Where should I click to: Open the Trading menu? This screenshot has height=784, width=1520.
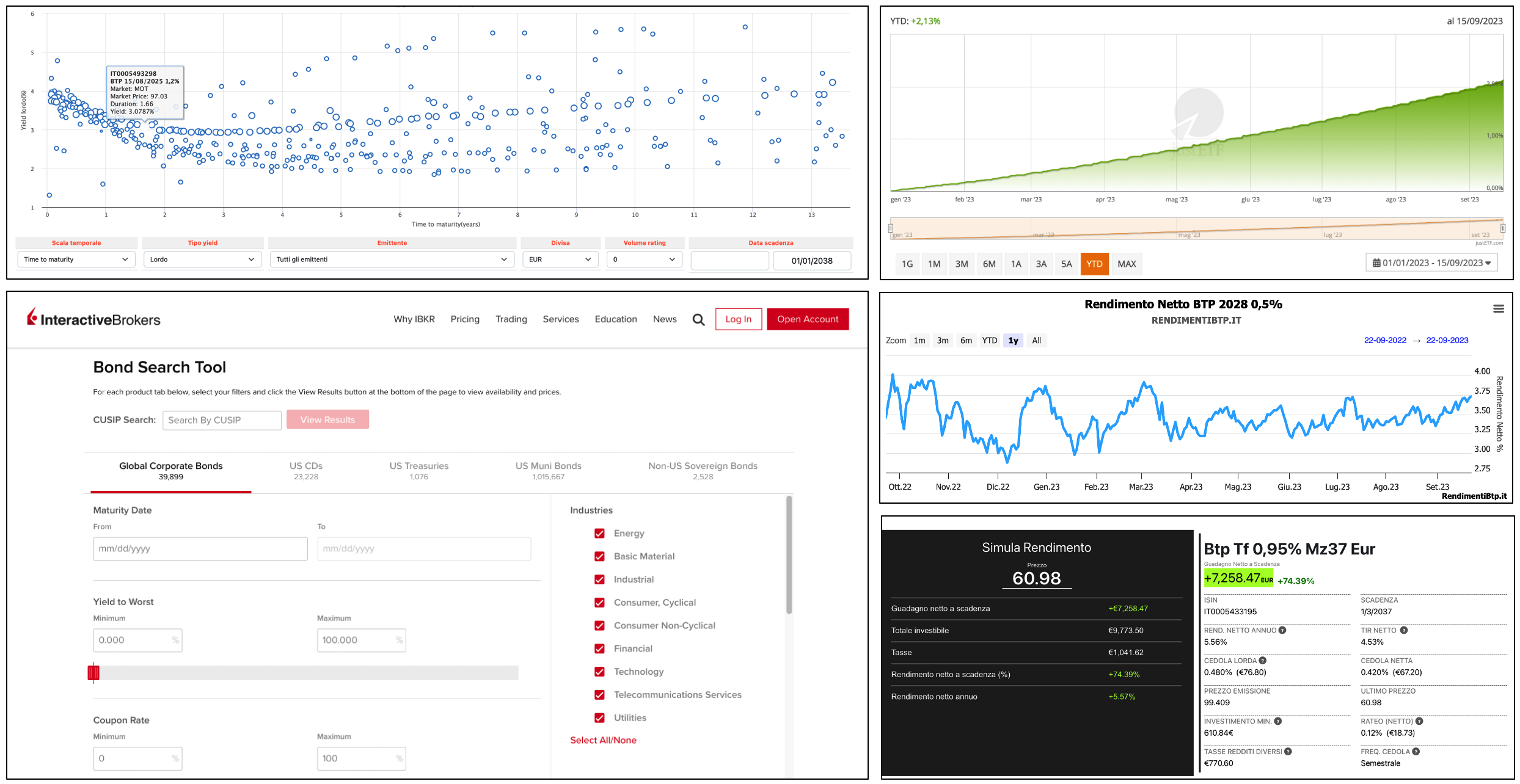click(x=511, y=319)
